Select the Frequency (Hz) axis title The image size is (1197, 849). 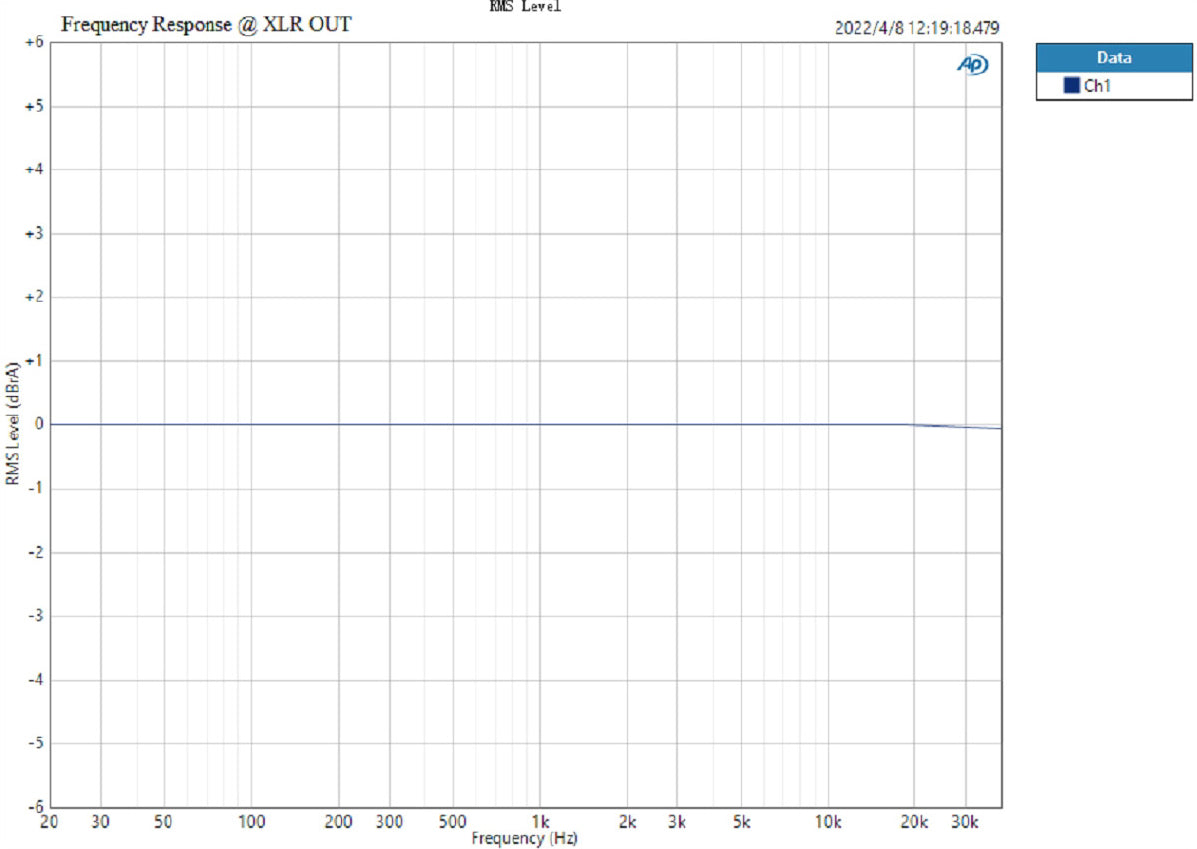click(524, 837)
